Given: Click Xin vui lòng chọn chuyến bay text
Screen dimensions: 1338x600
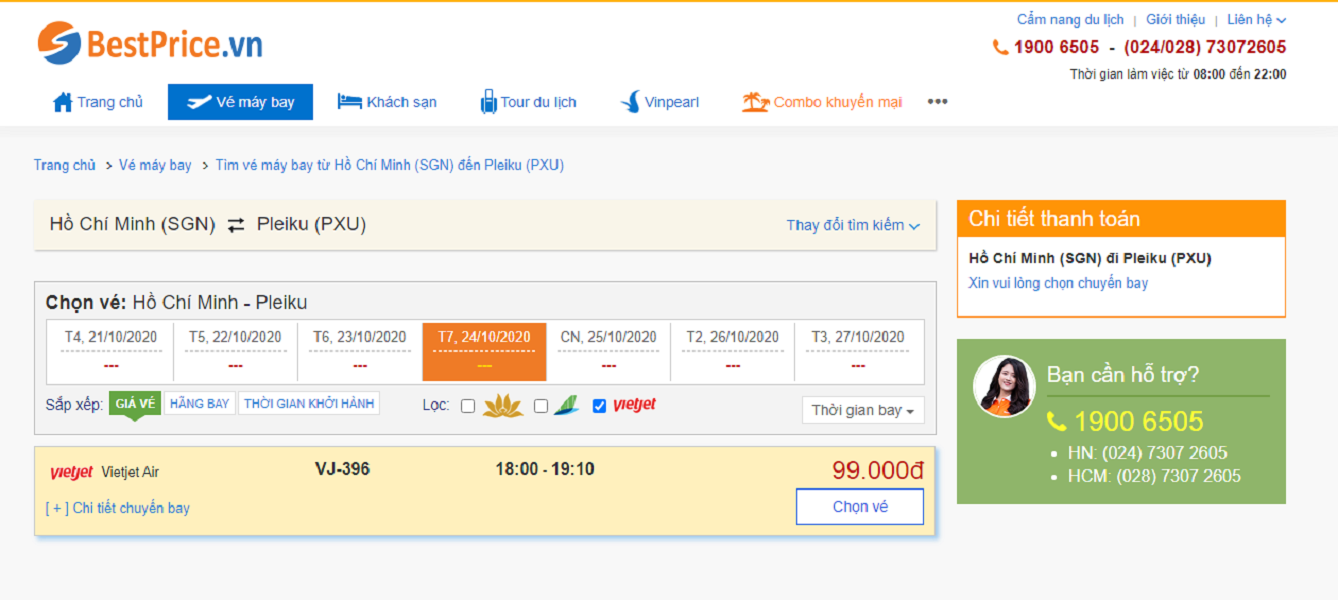Looking at the screenshot, I should click(1058, 283).
